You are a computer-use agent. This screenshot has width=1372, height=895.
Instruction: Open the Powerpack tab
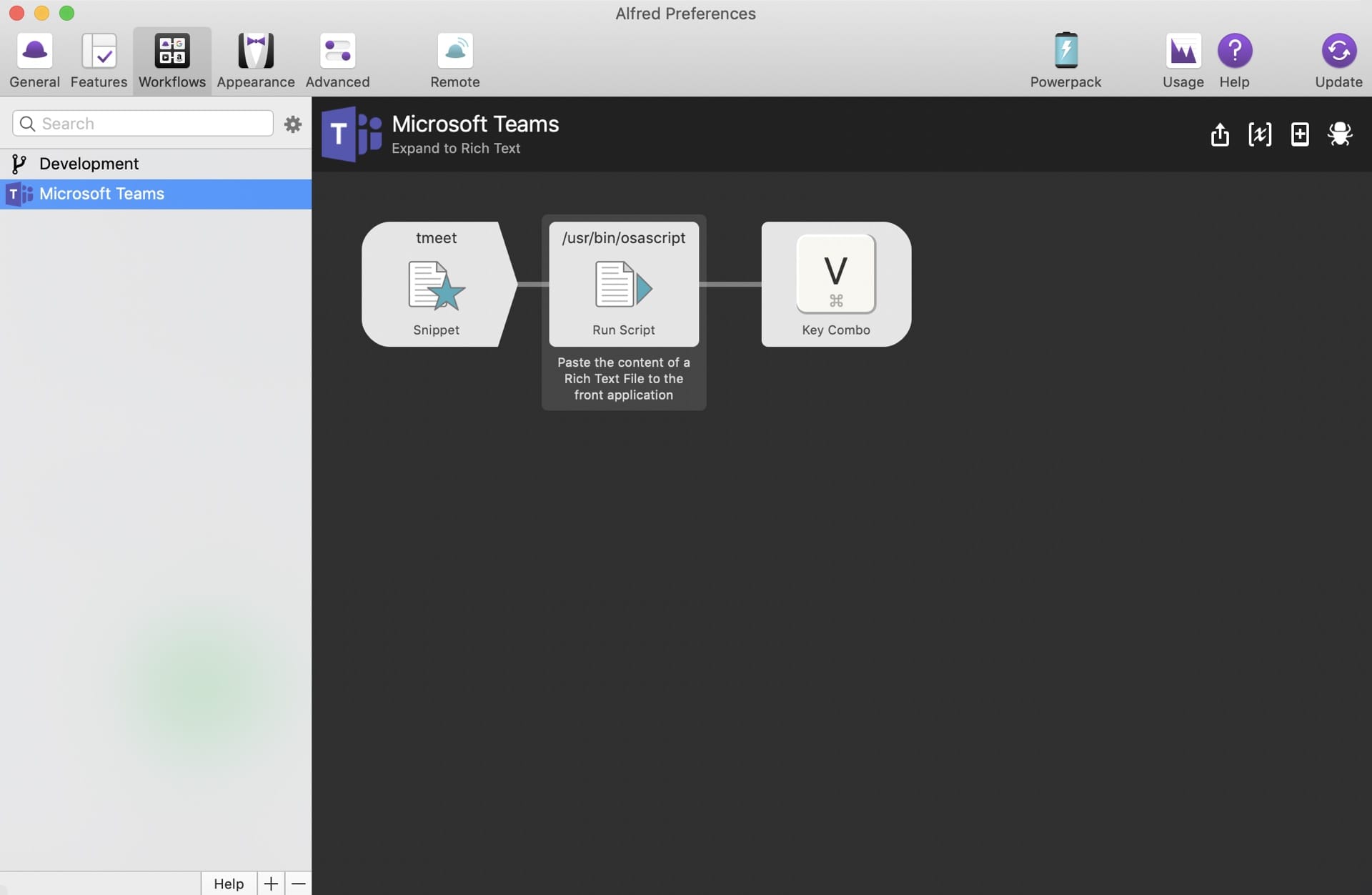1065,61
